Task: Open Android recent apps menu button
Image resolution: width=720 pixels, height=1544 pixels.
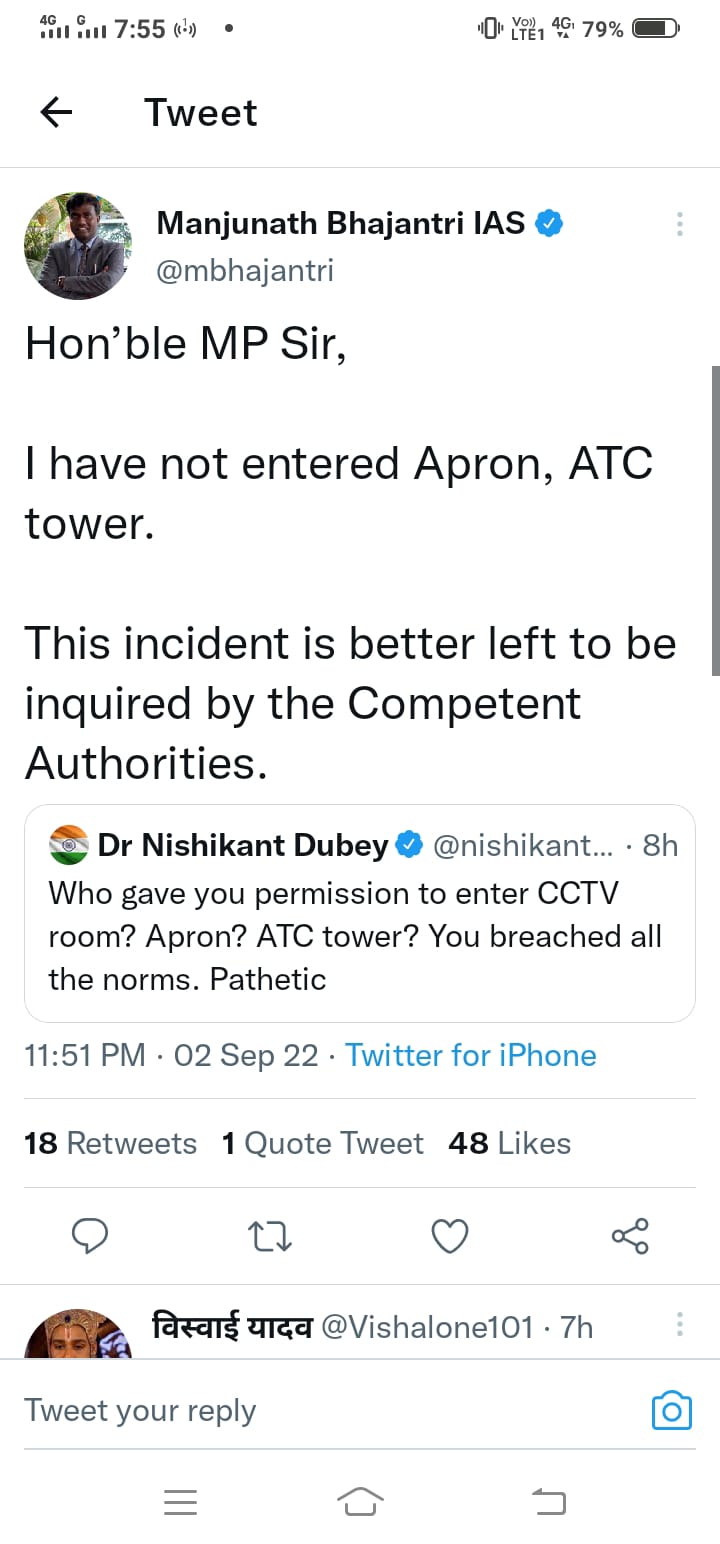Action: tap(180, 1501)
